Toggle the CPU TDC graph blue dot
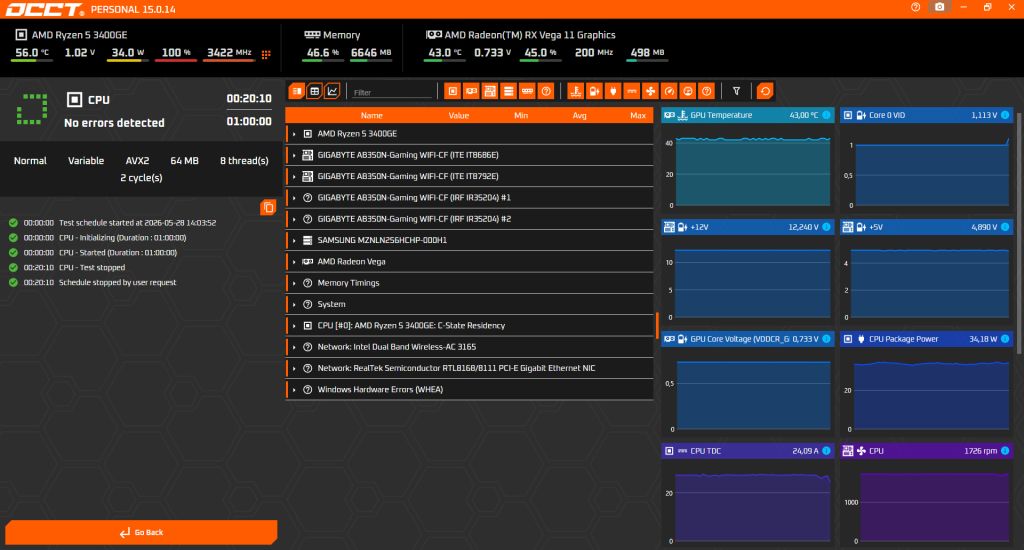 (826, 451)
